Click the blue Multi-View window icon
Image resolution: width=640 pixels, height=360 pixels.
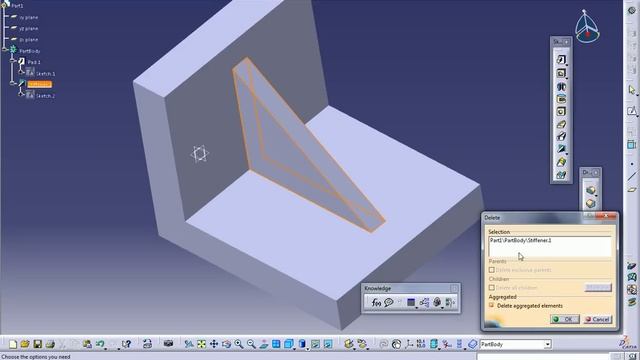tap(276, 344)
